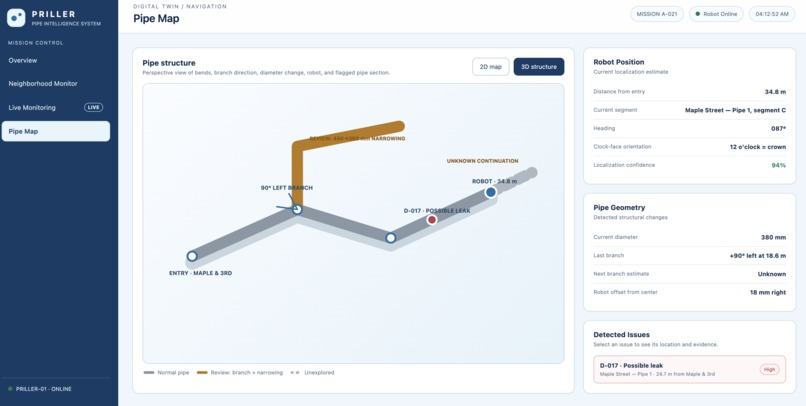Click the PRILLER-01 - ONLINE status indicator
This screenshot has width=806, height=406.
point(40,389)
